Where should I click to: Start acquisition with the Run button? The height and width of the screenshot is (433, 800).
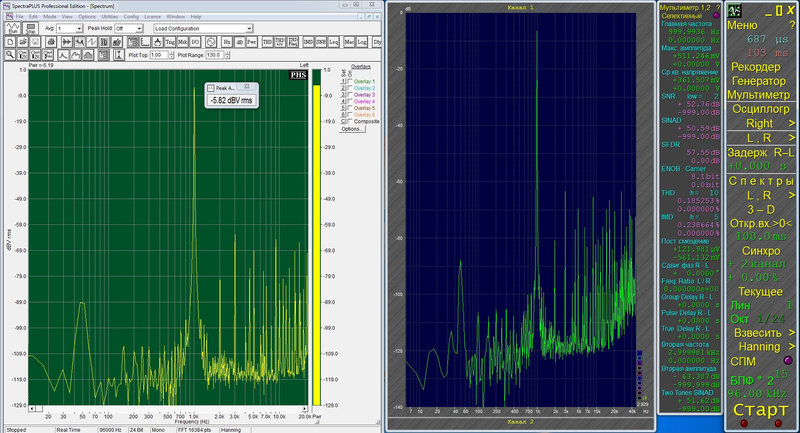click(x=13, y=29)
